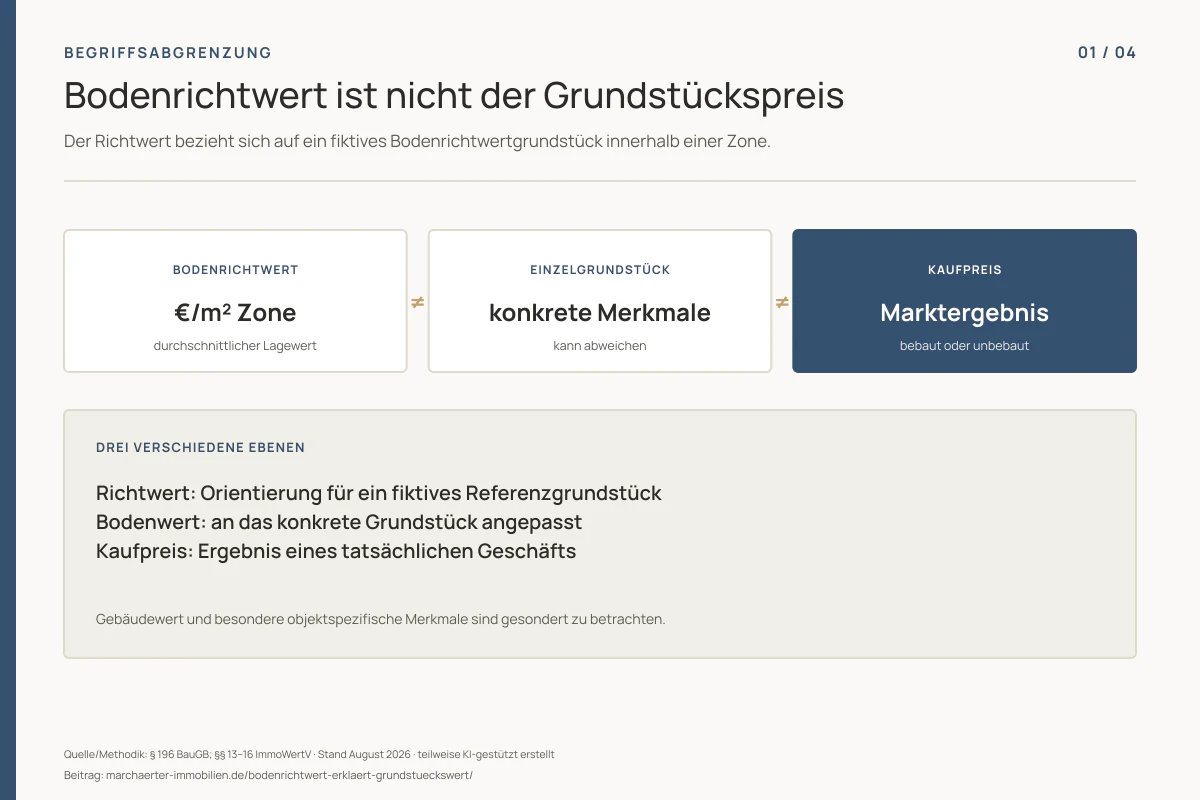Click the not-equal sign after Bodenrichtwert card
This screenshot has width=1200, height=800.
(x=418, y=302)
